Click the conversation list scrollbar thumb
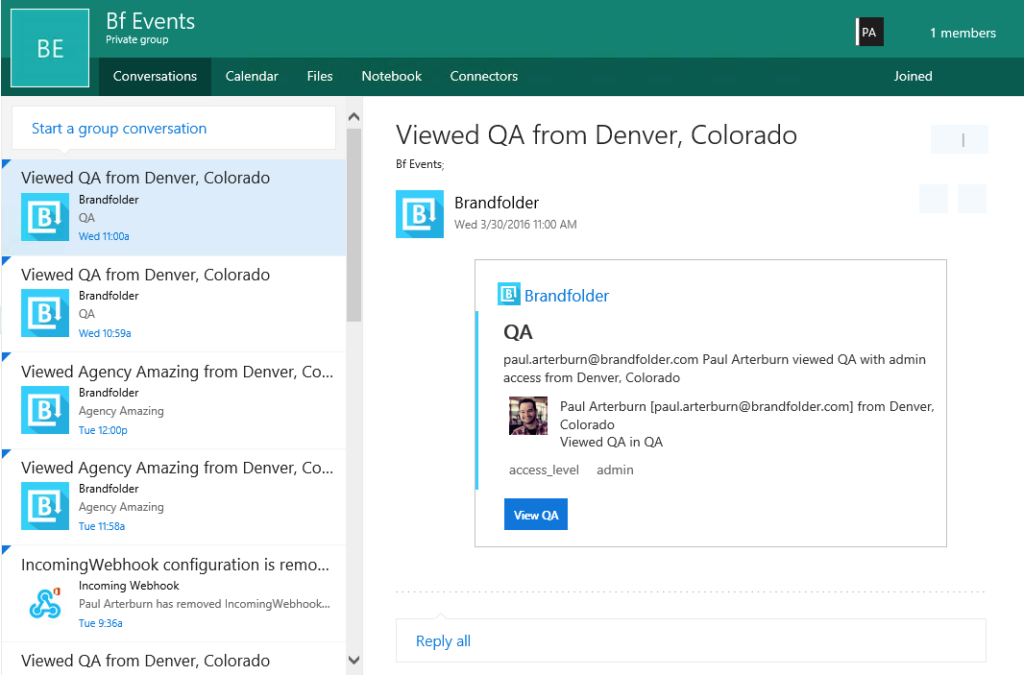 pyautogui.click(x=354, y=225)
